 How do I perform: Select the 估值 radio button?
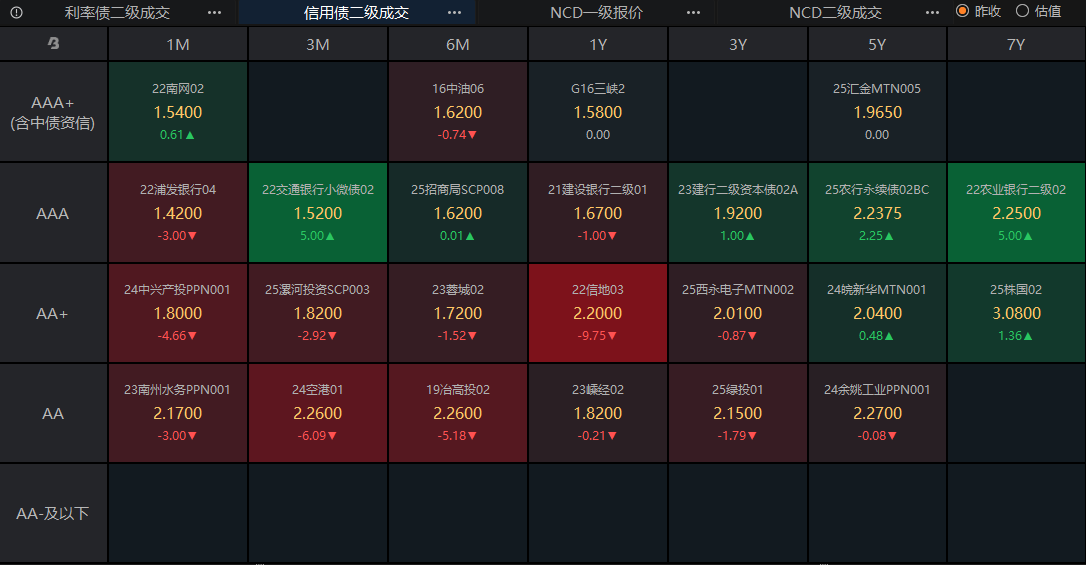tap(1022, 11)
